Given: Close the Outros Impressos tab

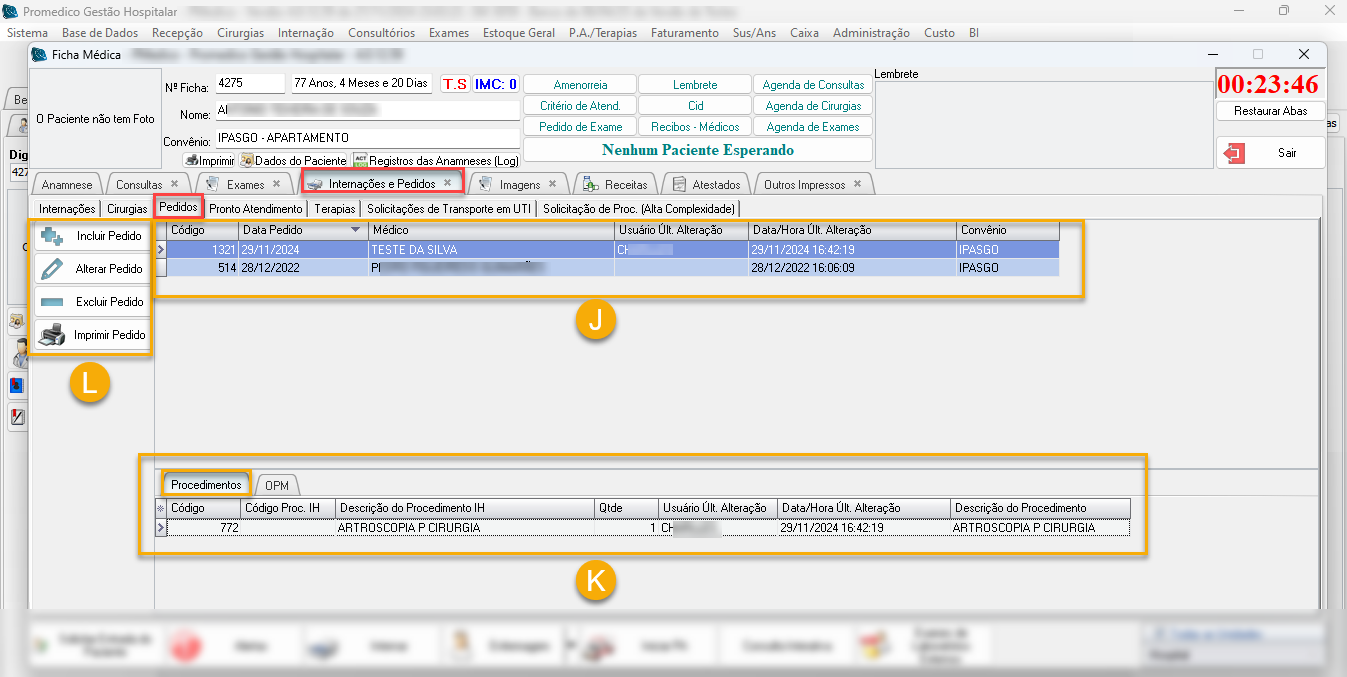Looking at the screenshot, I should pos(857,184).
